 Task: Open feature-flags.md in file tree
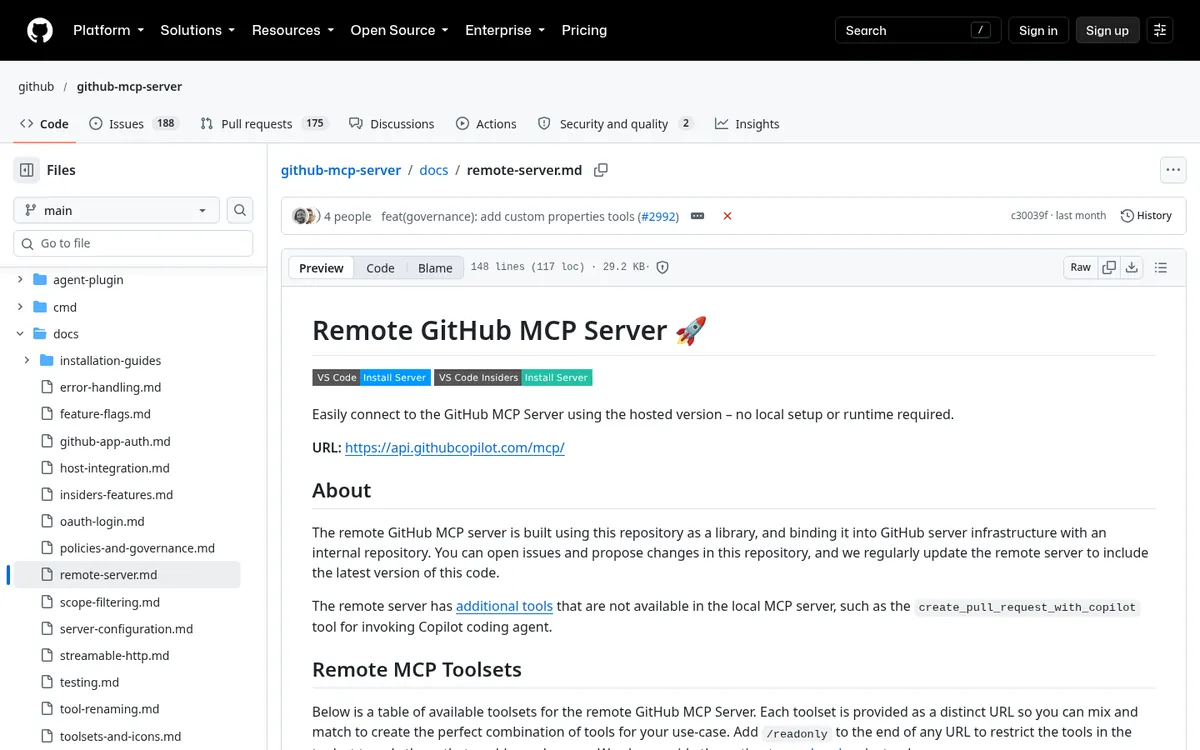pyautogui.click(x=105, y=414)
